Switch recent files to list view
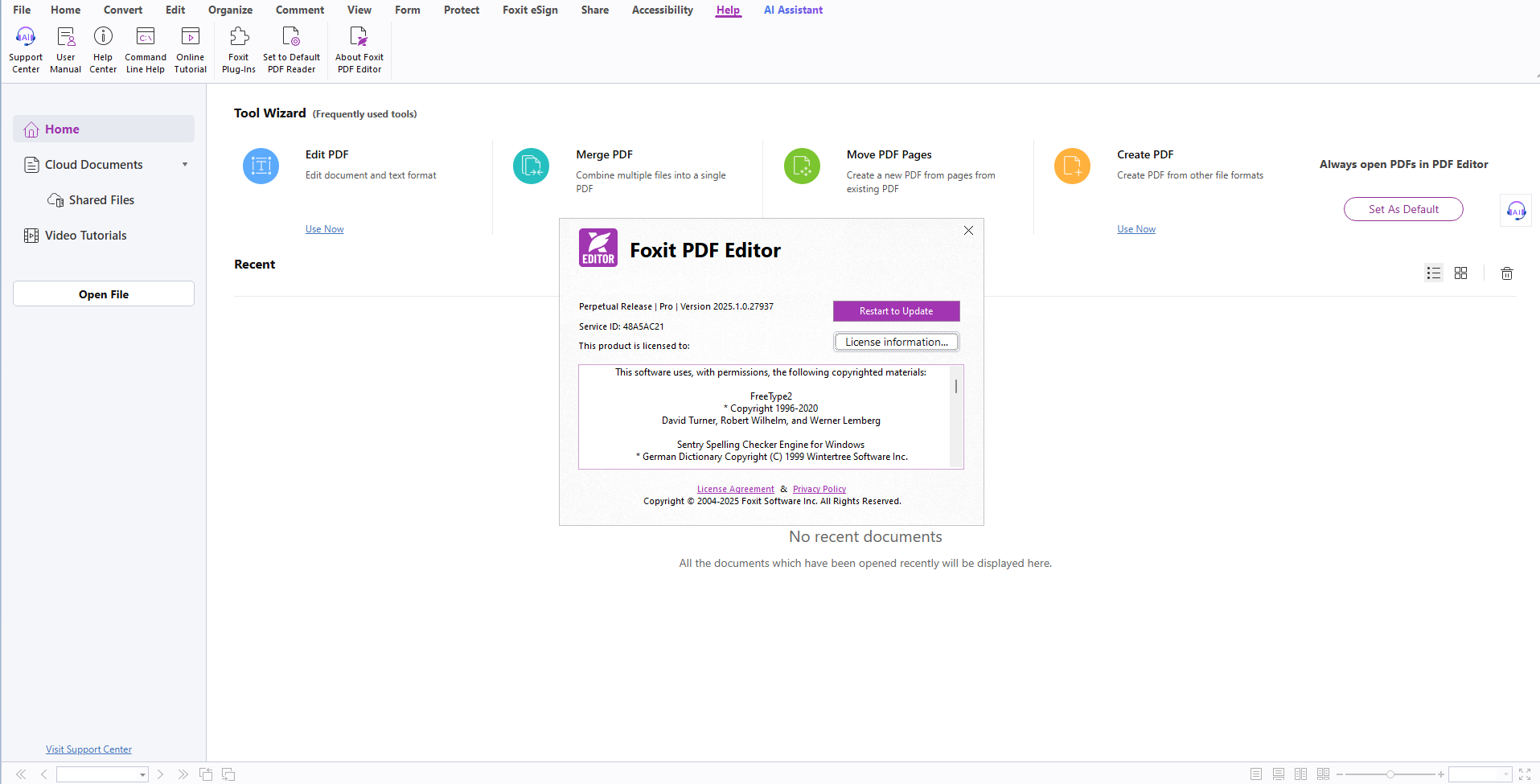This screenshot has width=1540, height=784. click(x=1434, y=273)
